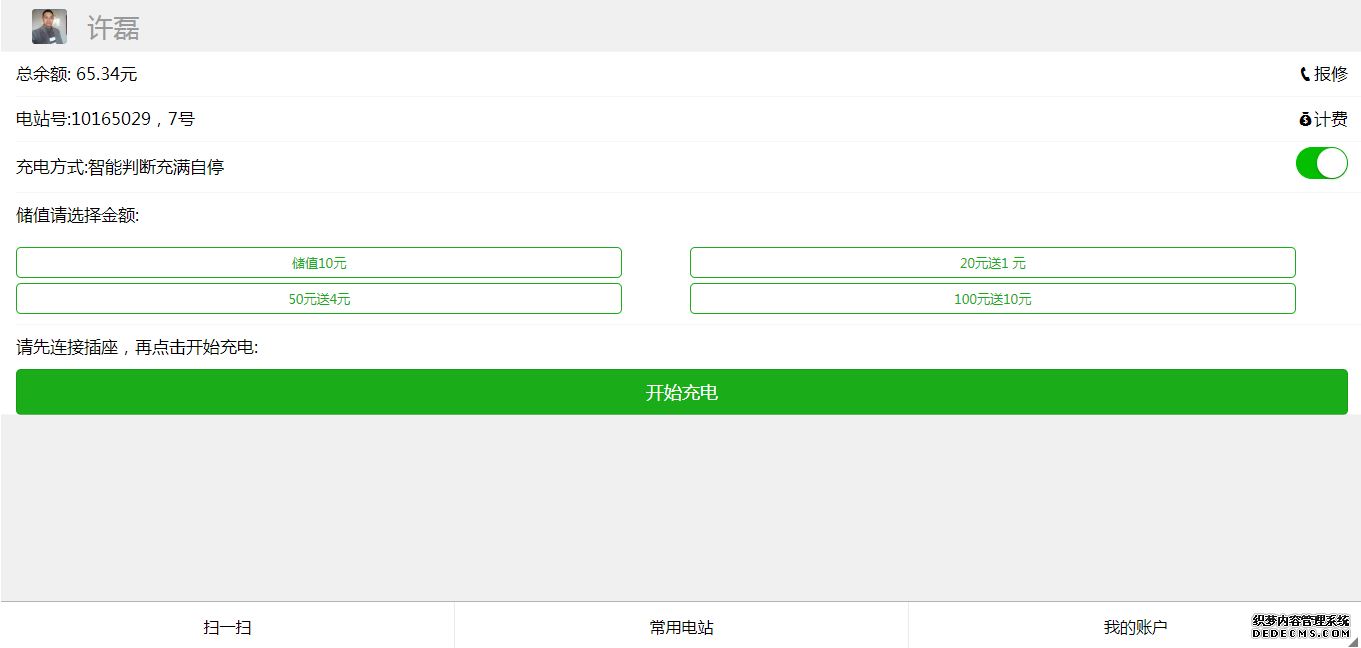Click the 报修 text link
This screenshot has width=1361, height=648.
click(x=1331, y=74)
